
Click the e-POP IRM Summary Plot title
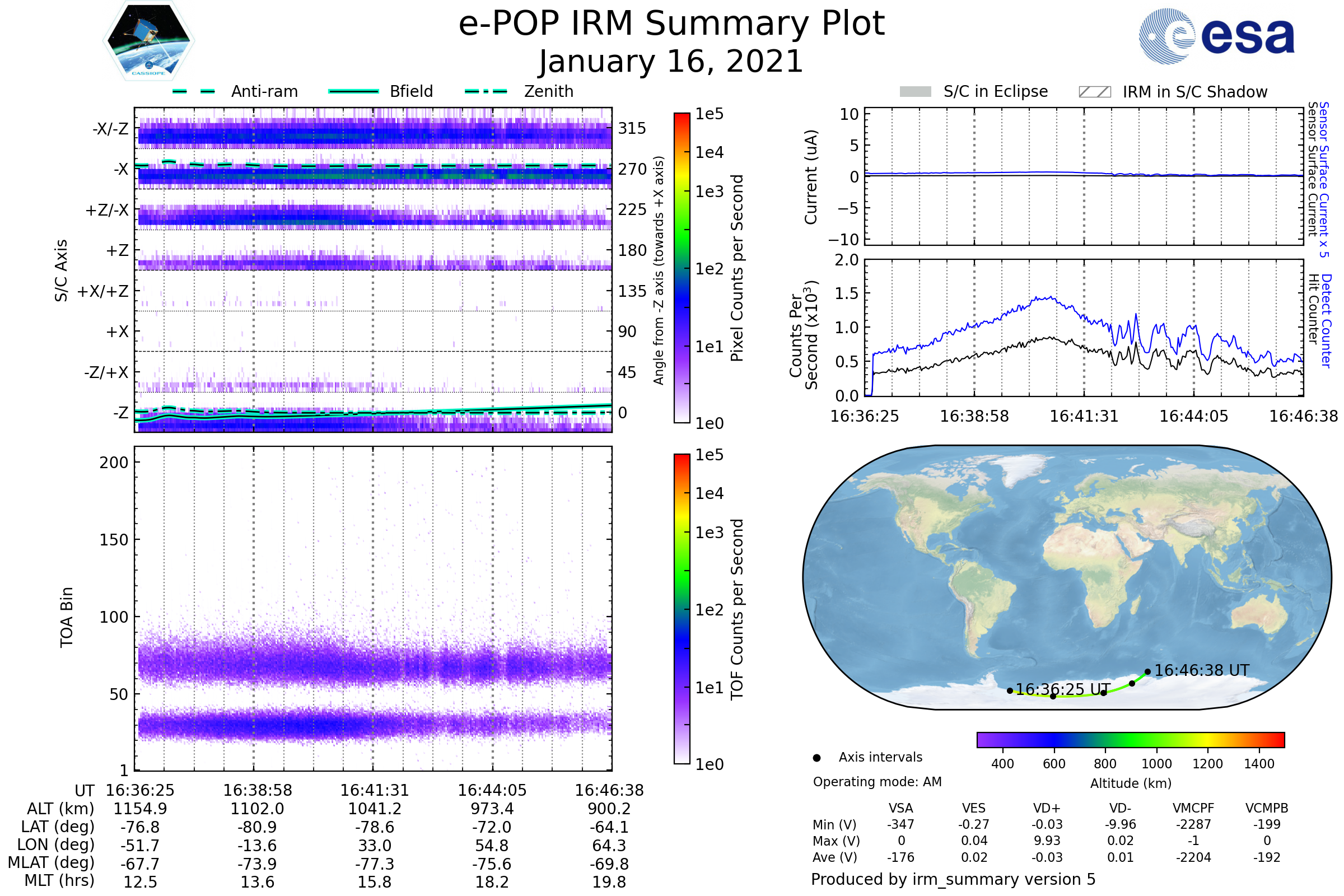point(671,24)
